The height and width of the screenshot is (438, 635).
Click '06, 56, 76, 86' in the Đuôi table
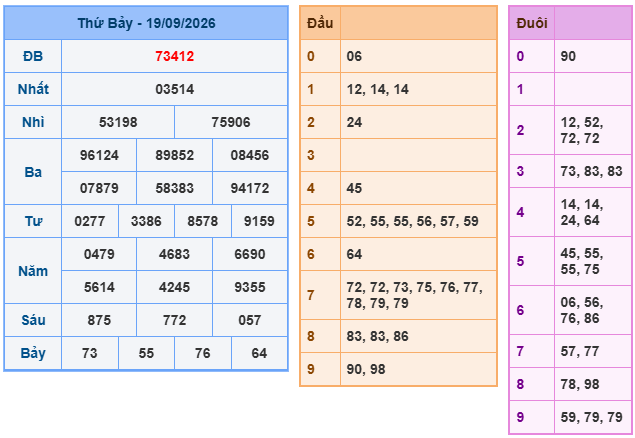(582, 310)
